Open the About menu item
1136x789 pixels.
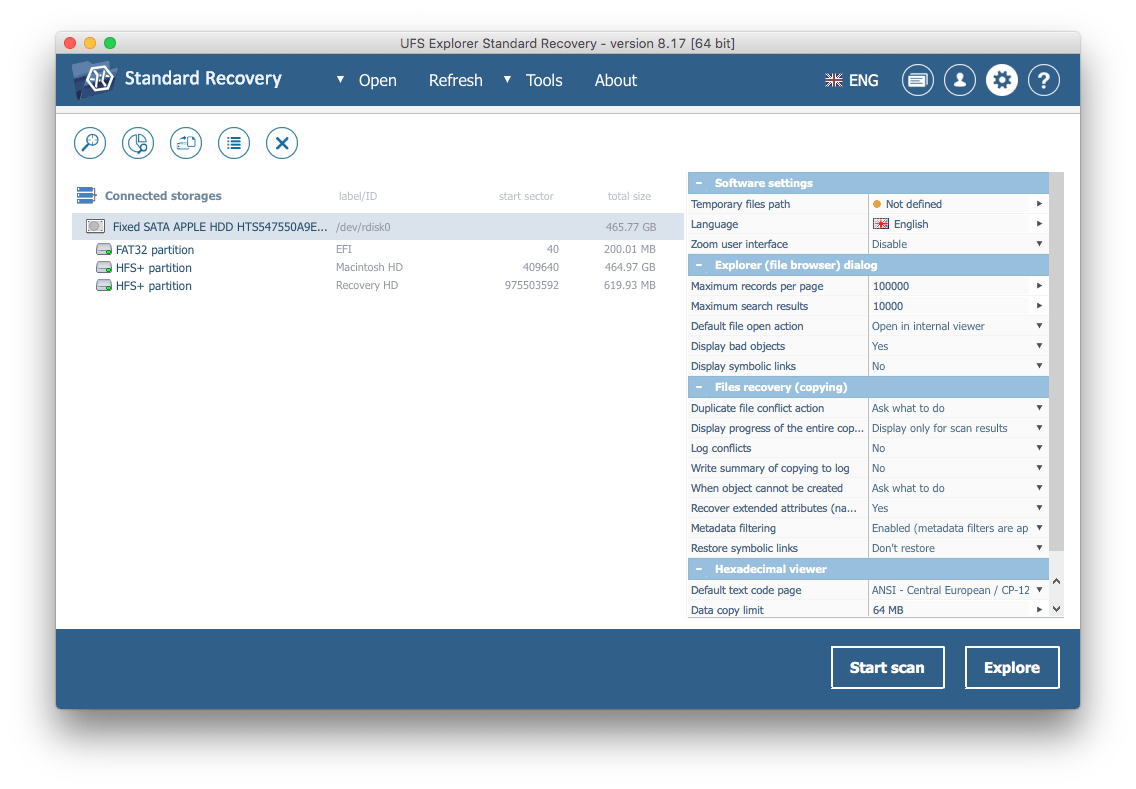[x=615, y=81]
